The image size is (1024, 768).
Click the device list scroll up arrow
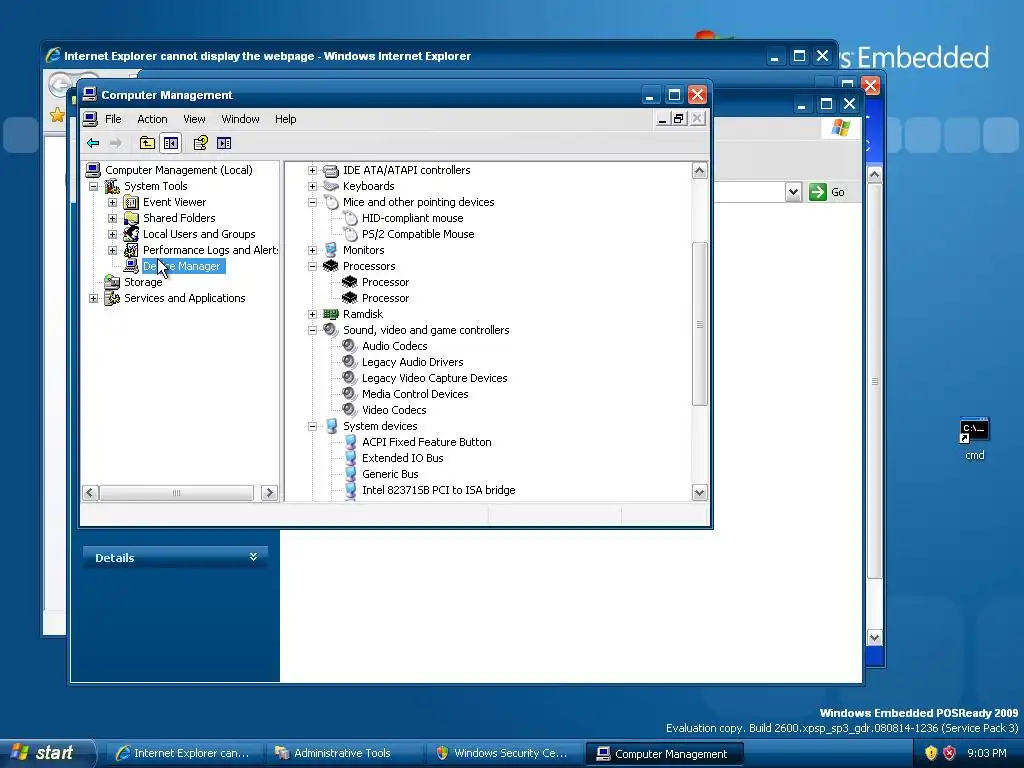tap(699, 171)
